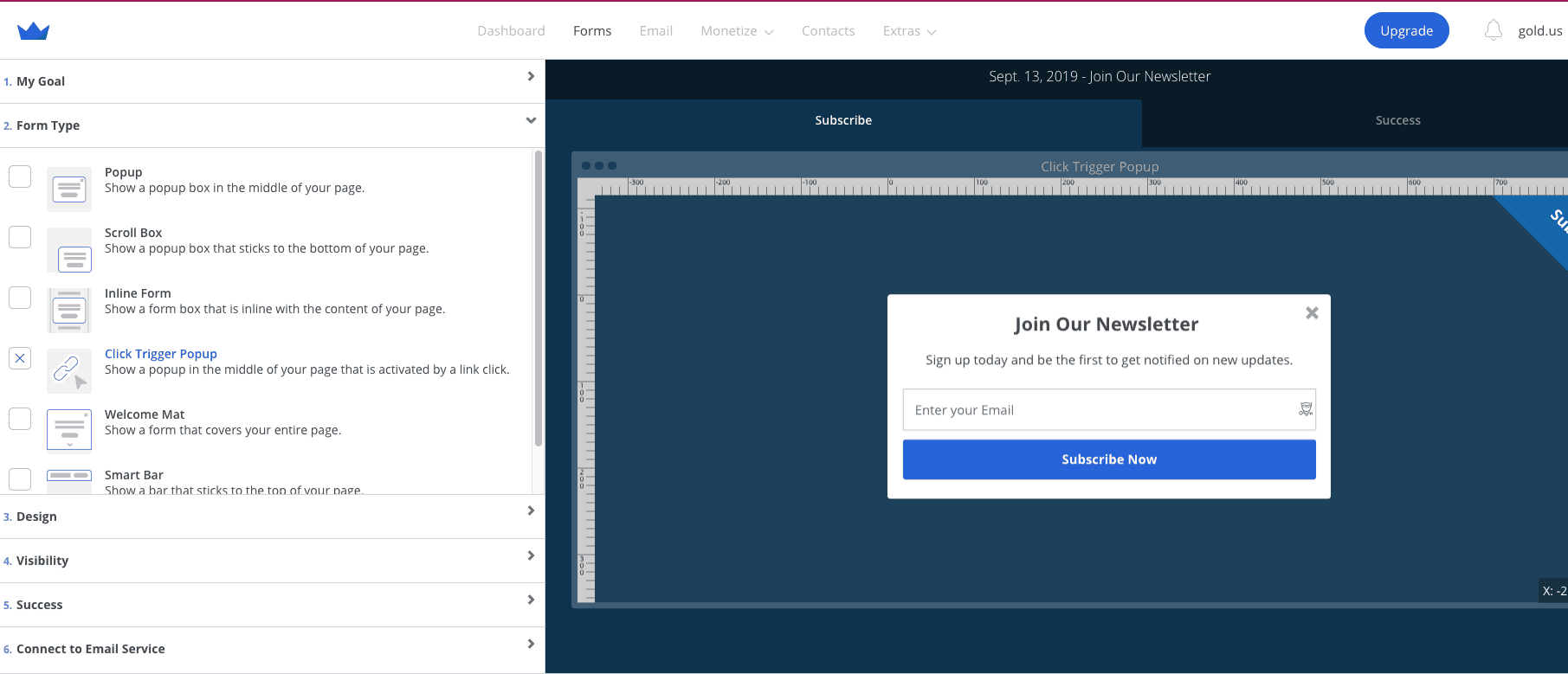Close the newsletter popup with X
Viewport: 1568px width, 674px height.
click(1312, 313)
